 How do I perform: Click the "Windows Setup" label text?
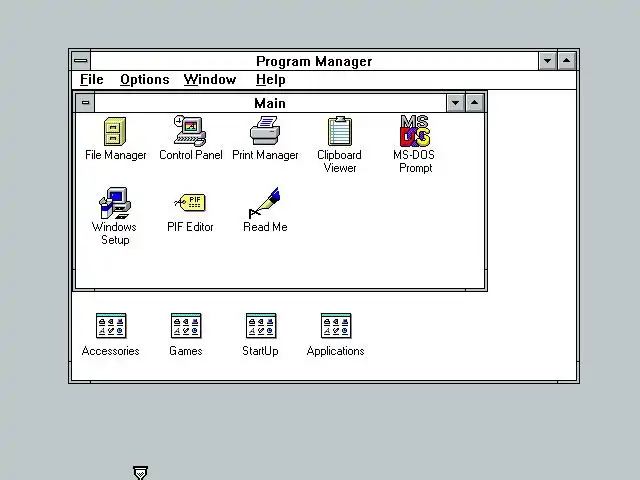coord(114,233)
